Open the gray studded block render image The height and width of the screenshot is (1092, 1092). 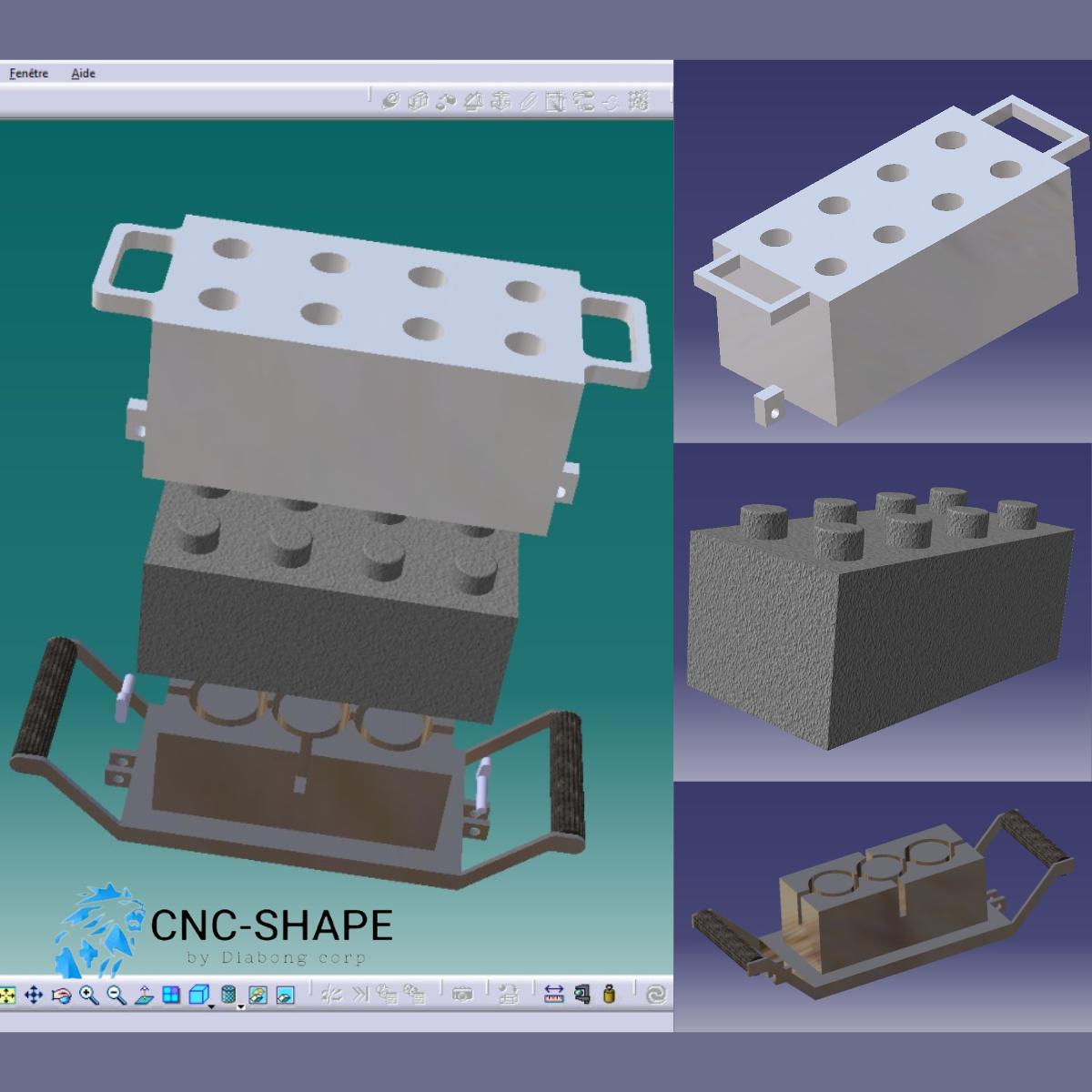883,612
